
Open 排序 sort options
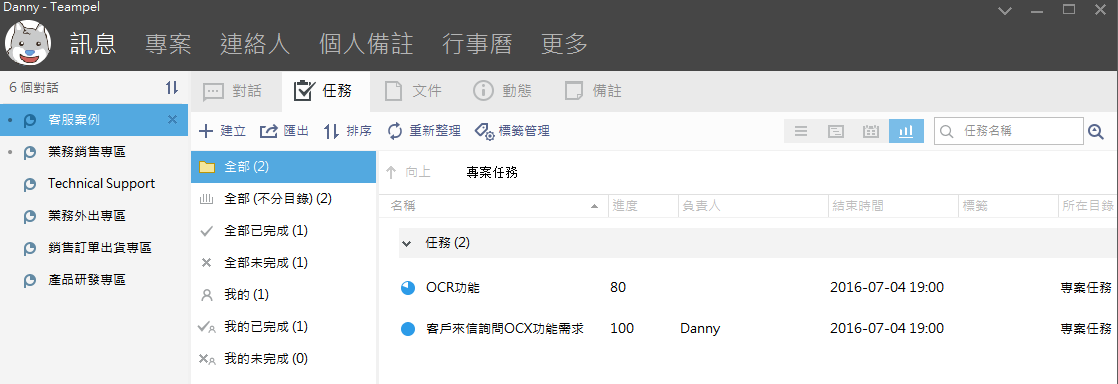347,131
